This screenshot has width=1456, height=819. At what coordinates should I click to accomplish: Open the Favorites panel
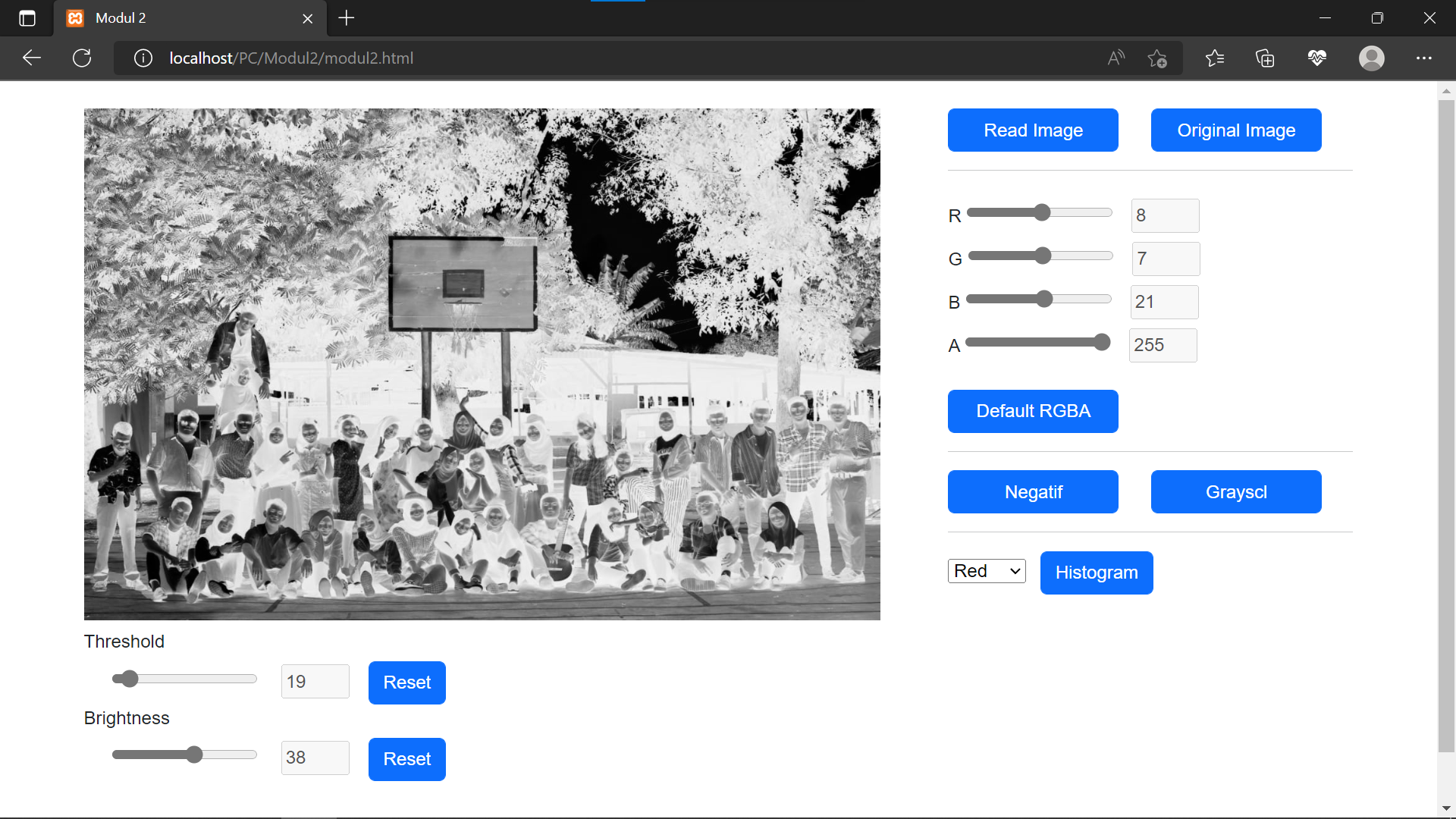[x=1215, y=58]
